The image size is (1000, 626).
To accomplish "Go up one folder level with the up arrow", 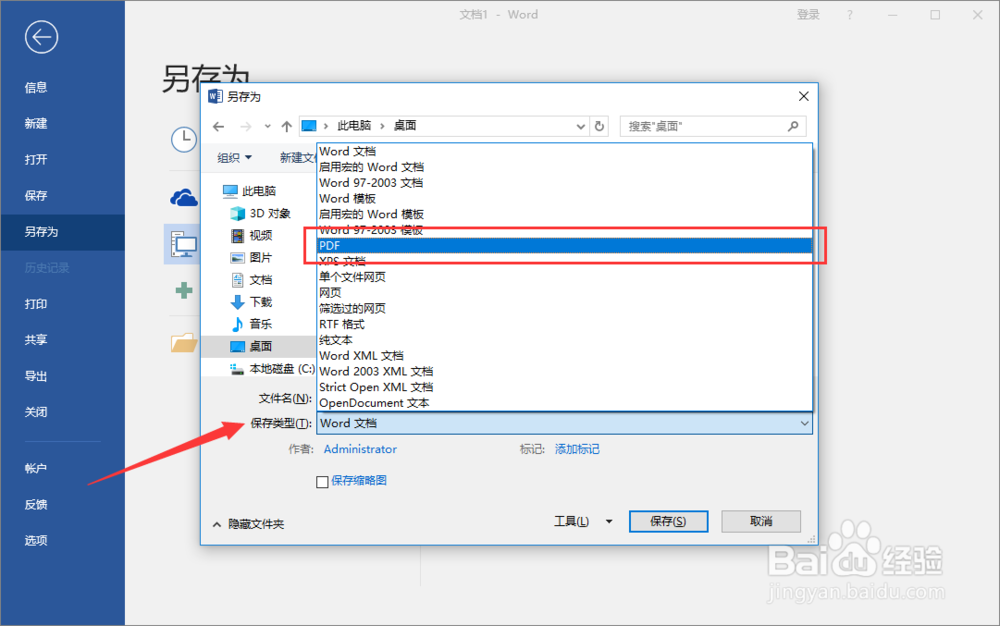I will 287,126.
